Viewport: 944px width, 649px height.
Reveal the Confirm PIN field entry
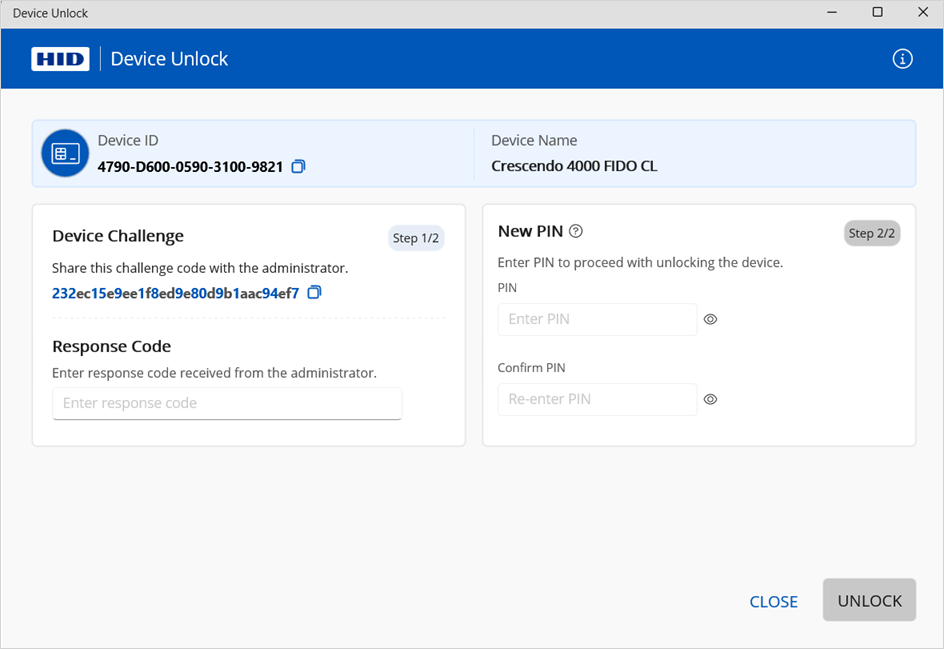point(710,399)
